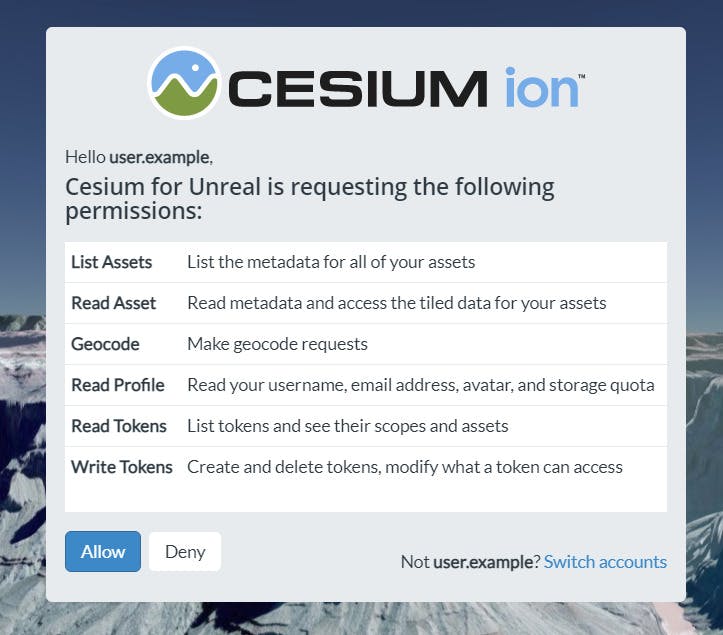Select the Read Asset permission label
Image resolution: width=723 pixels, height=635 pixels.
click(x=113, y=303)
